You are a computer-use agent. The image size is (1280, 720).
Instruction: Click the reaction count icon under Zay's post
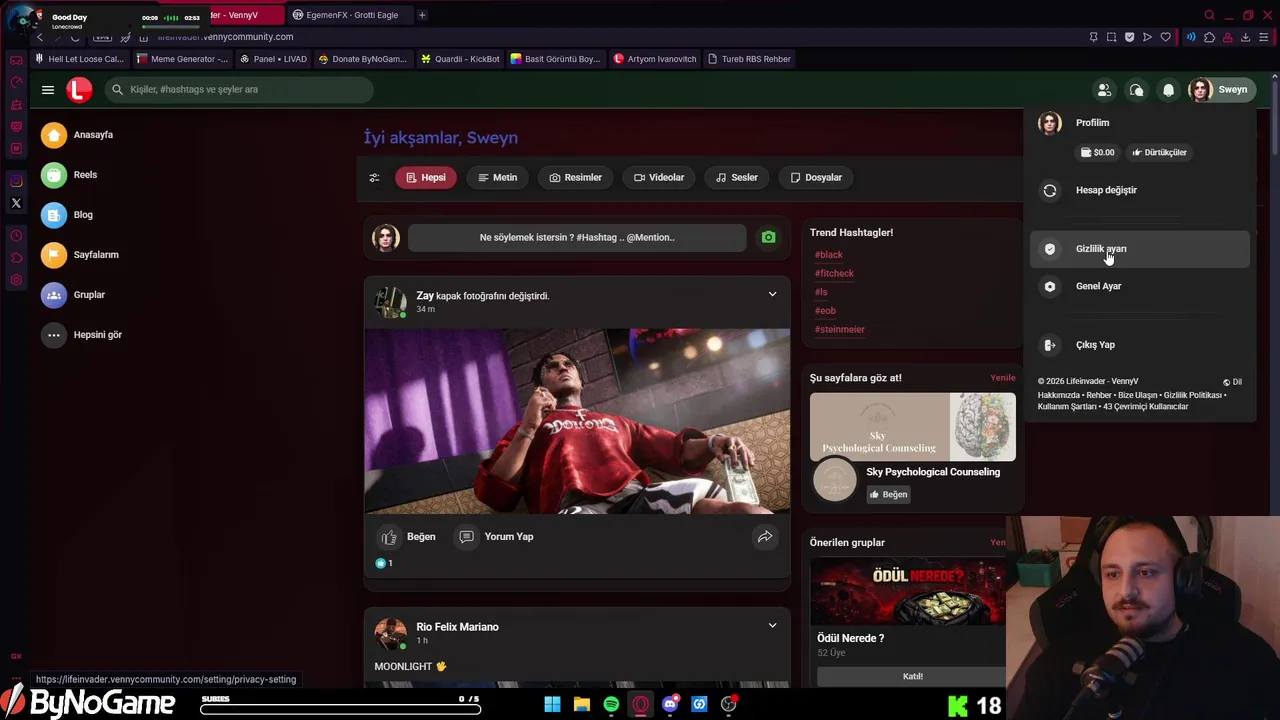[x=380, y=563]
